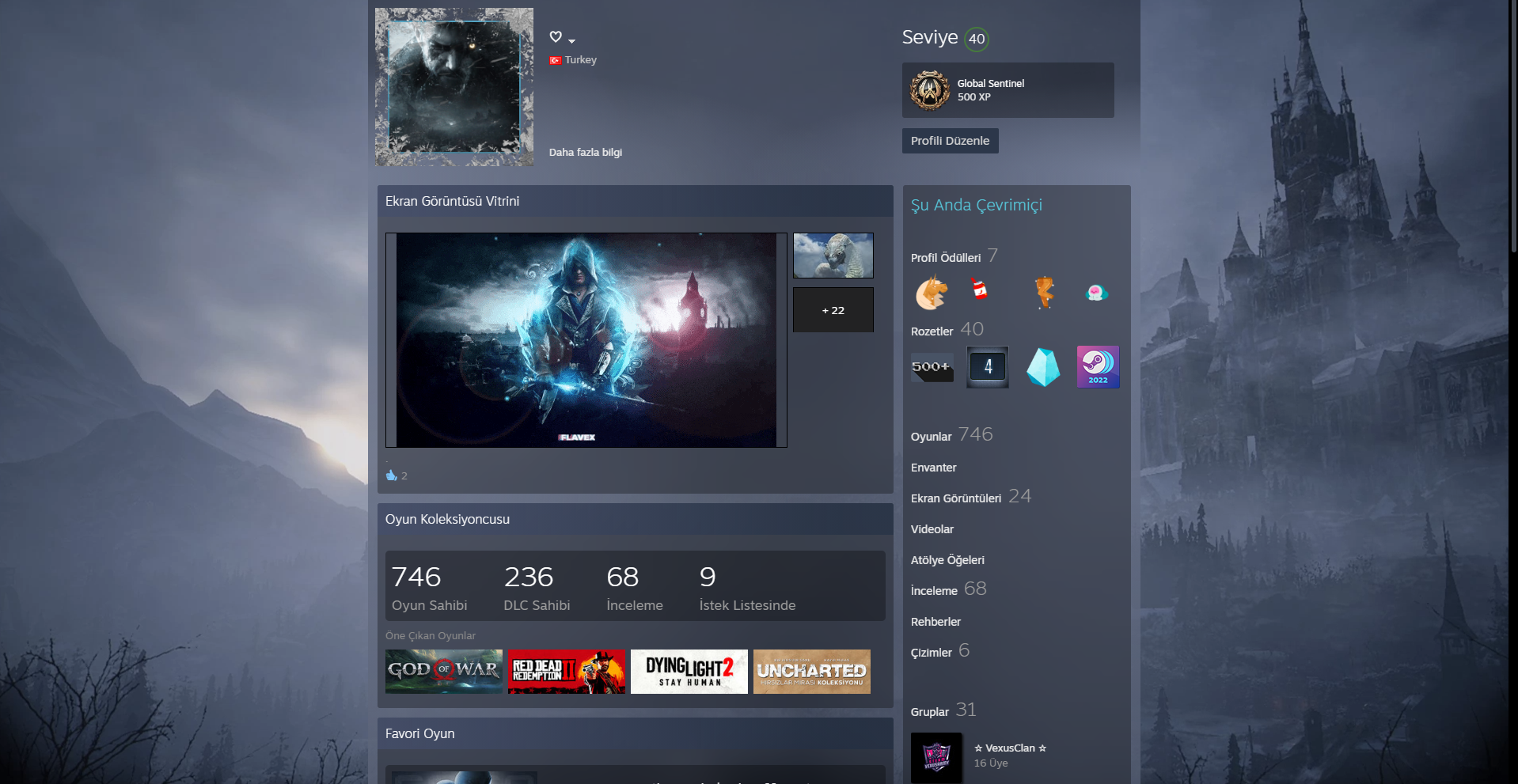The height and width of the screenshot is (784, 1518).
Task: Open the cyan crystal badge
Action: [x=1043, y=367]
